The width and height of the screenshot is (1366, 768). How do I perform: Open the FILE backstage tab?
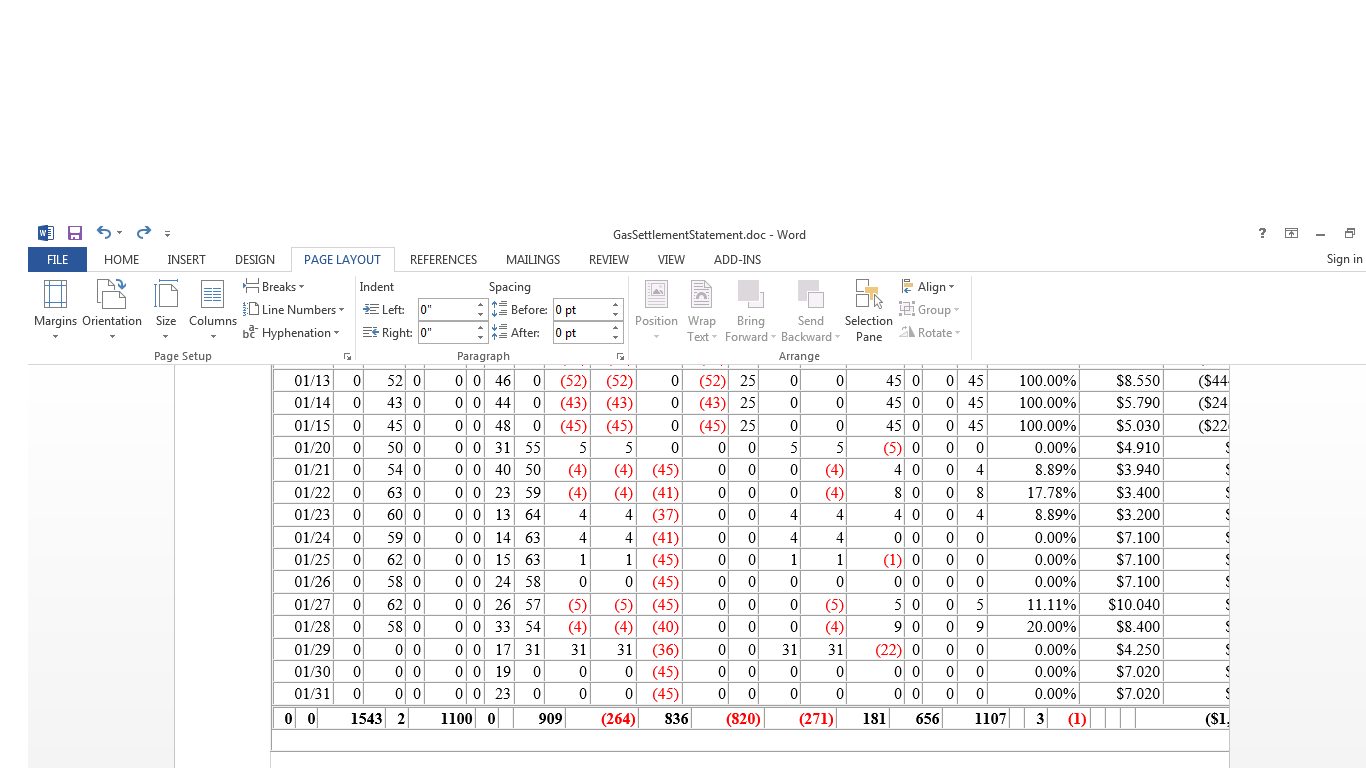[x=58, y=260]
